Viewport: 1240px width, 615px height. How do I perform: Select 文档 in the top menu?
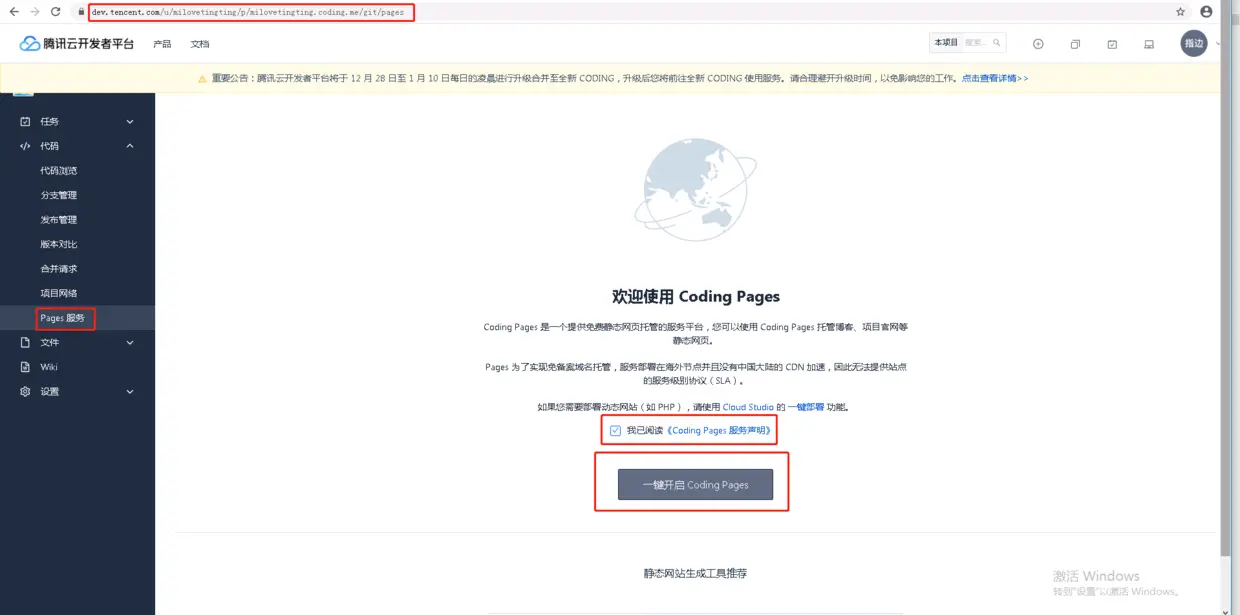pos(199,44)
